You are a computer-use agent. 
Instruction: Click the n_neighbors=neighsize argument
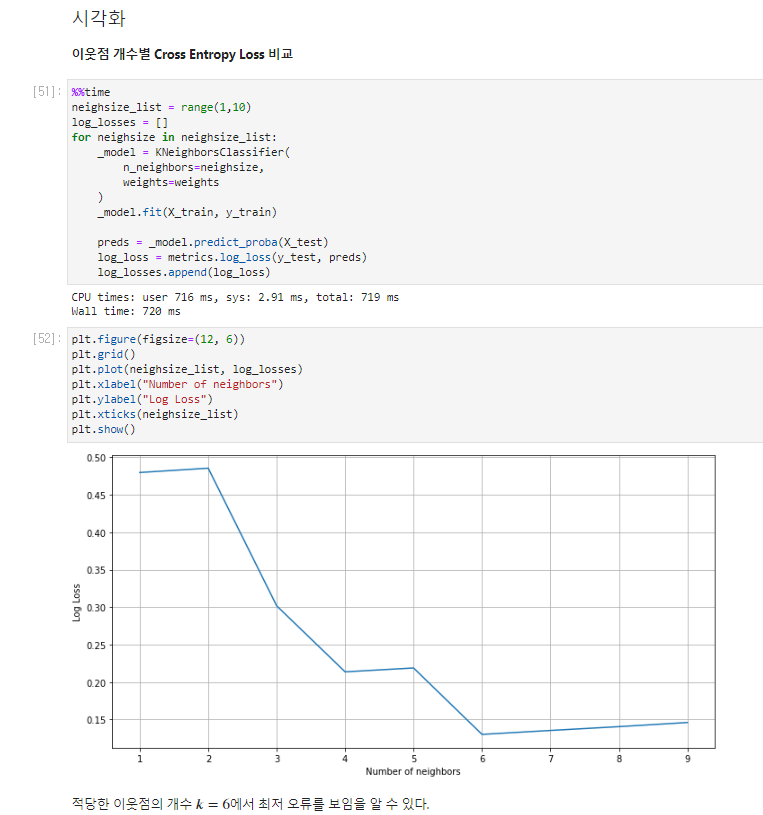193,167
